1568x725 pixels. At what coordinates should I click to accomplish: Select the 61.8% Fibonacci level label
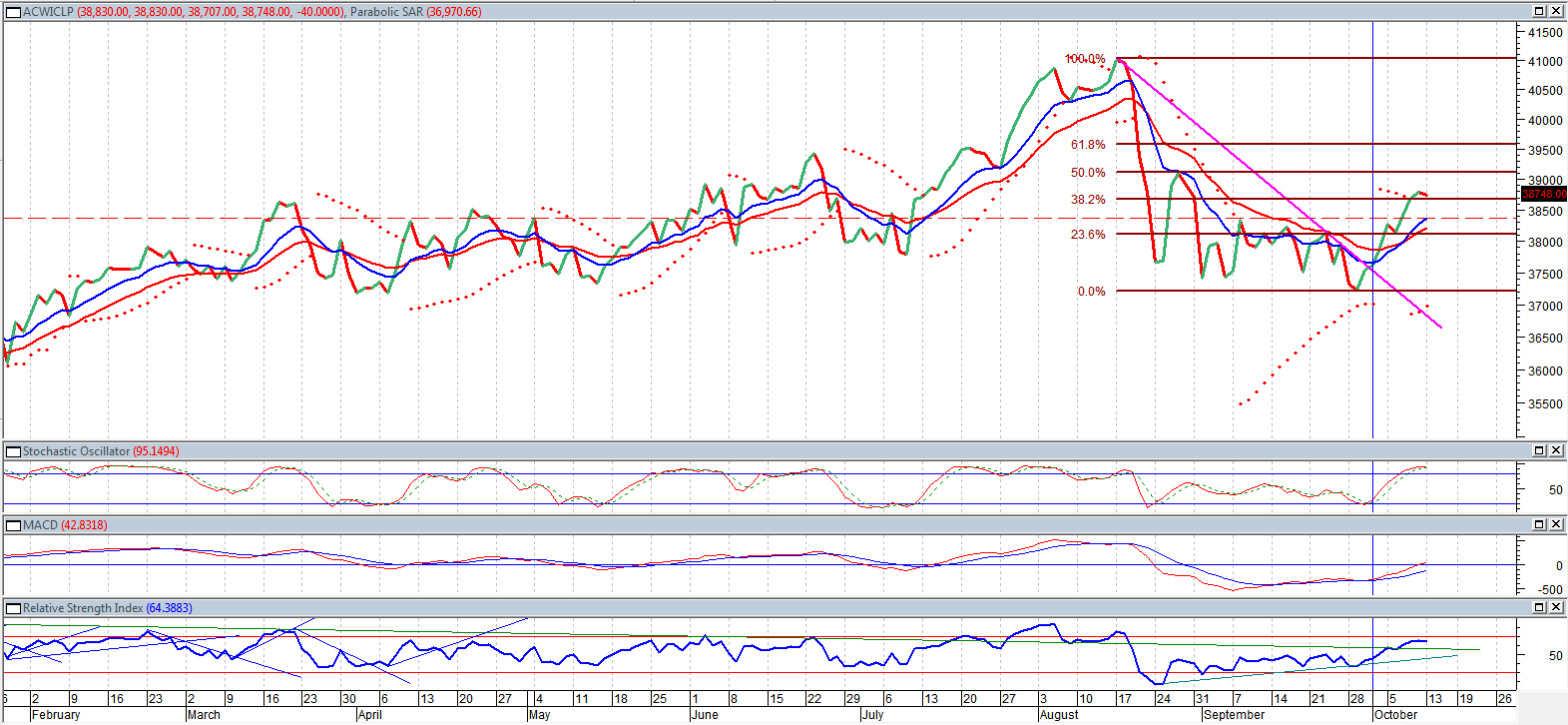coord(1088,145)
